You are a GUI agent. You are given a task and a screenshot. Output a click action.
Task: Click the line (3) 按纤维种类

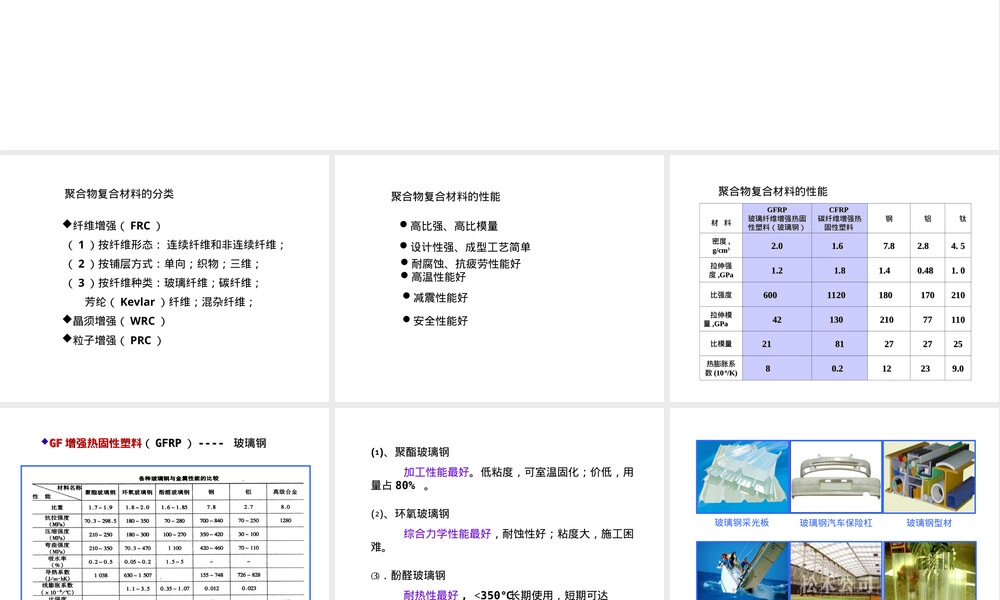pos(163,282)
